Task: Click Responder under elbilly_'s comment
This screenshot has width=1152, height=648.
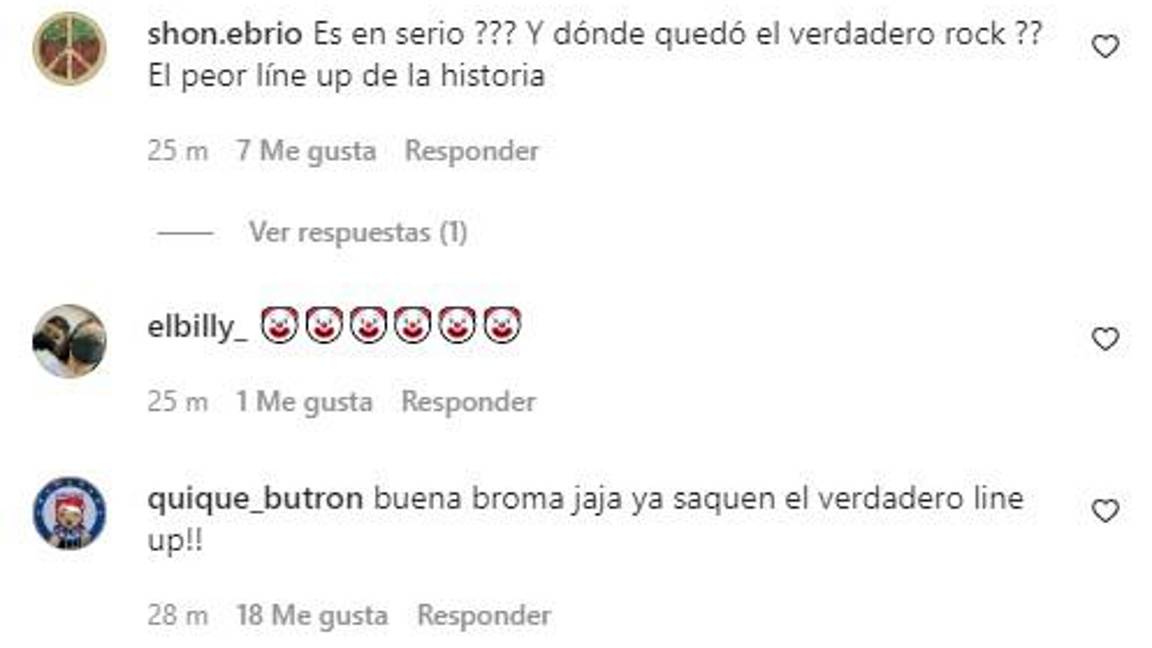Action: tap(469, 402)
